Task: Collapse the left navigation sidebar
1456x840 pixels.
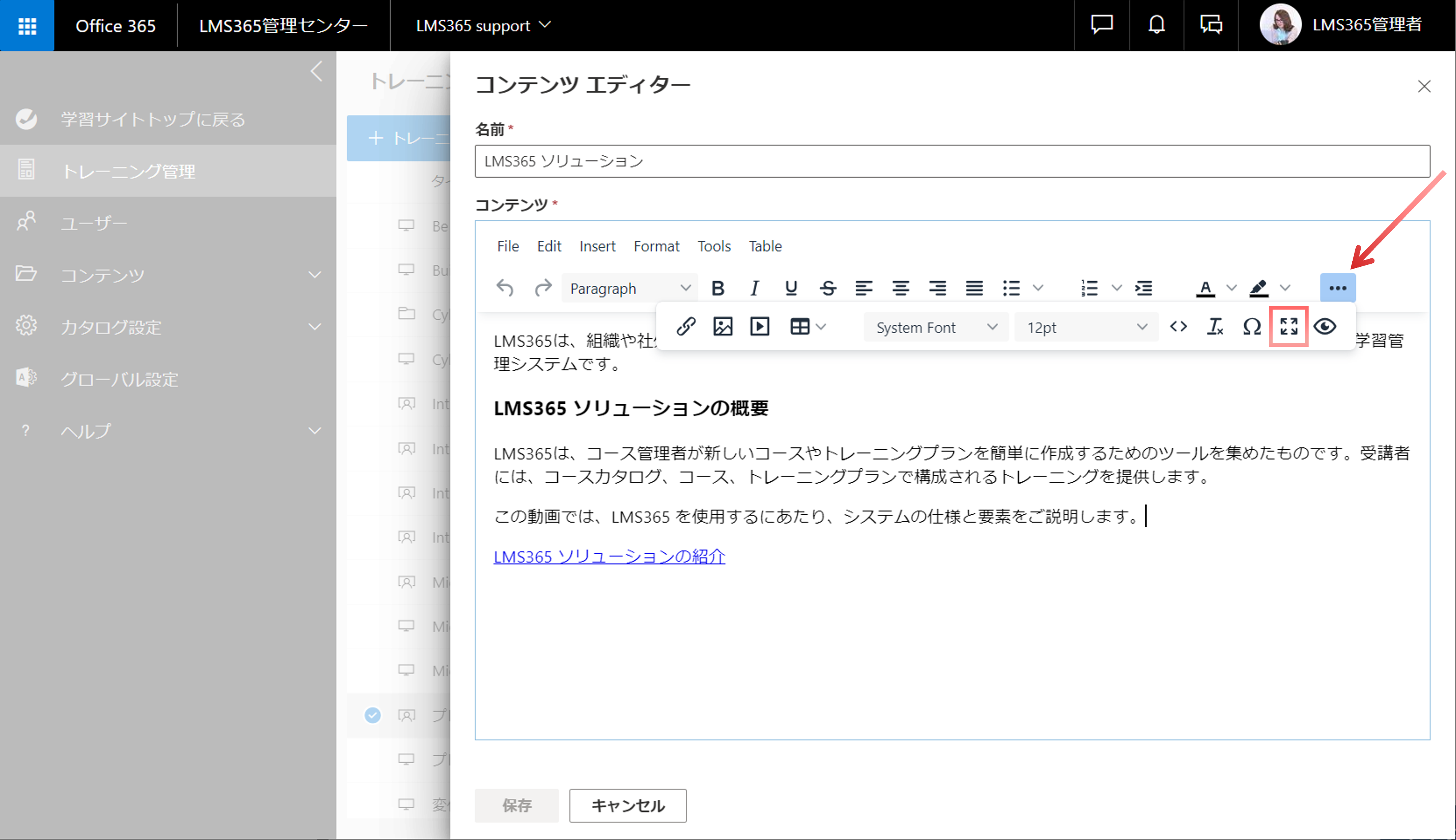Action: [316, 72]
